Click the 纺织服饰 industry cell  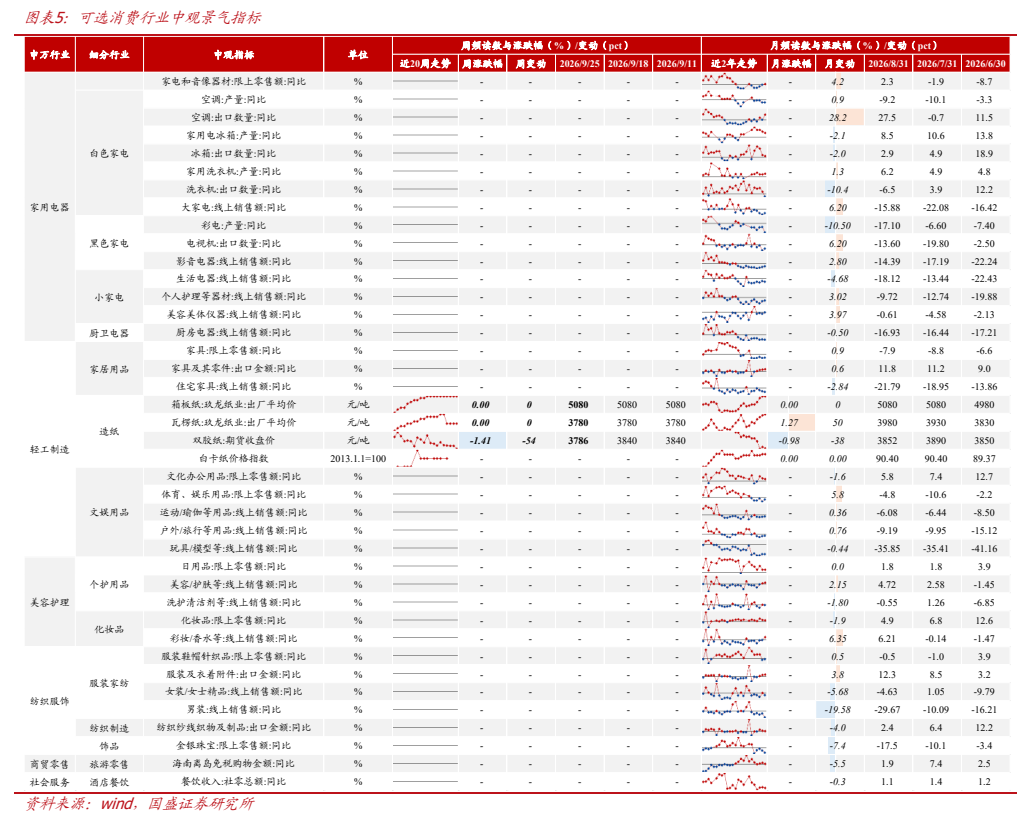pos(50,701)
